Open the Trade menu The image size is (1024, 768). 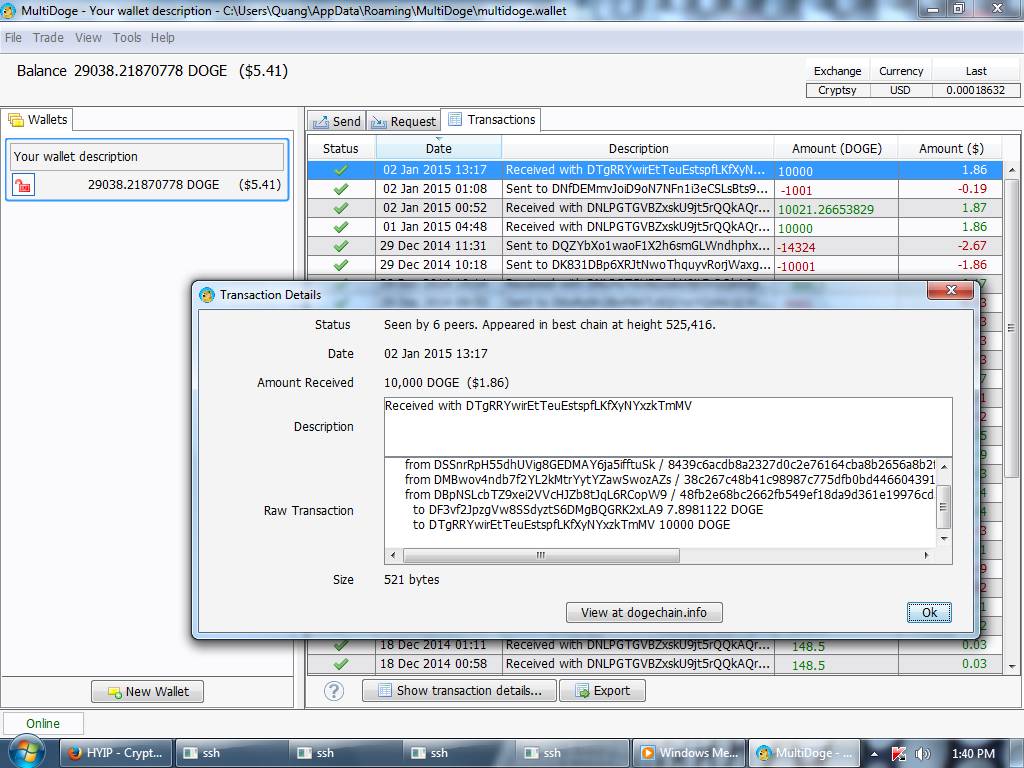click(x=48, y=38)
